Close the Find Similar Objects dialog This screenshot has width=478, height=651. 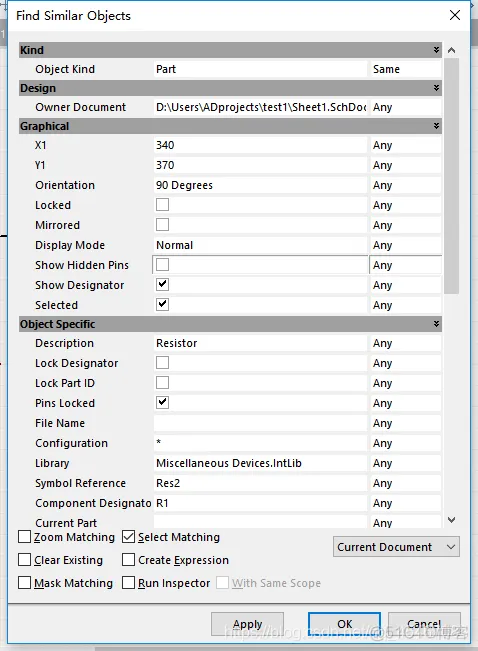point(455,15)
